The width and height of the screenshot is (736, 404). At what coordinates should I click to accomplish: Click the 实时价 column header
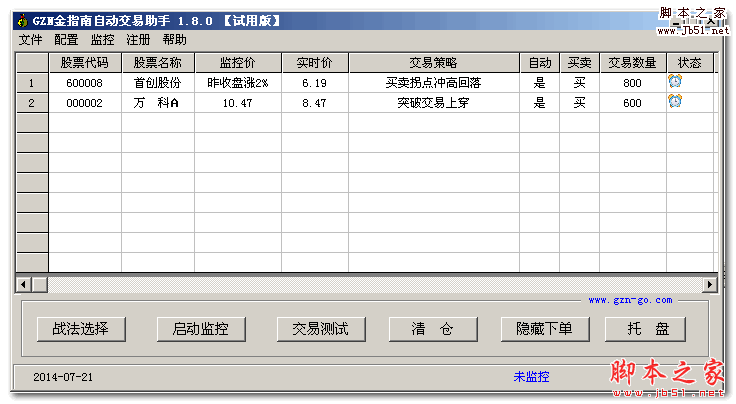[x=315, y=63]
